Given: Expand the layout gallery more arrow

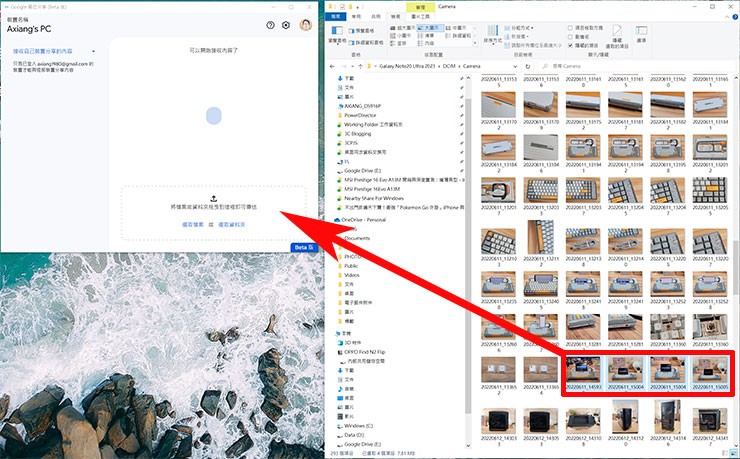Looking at the screenshot, I should (475, 43).
